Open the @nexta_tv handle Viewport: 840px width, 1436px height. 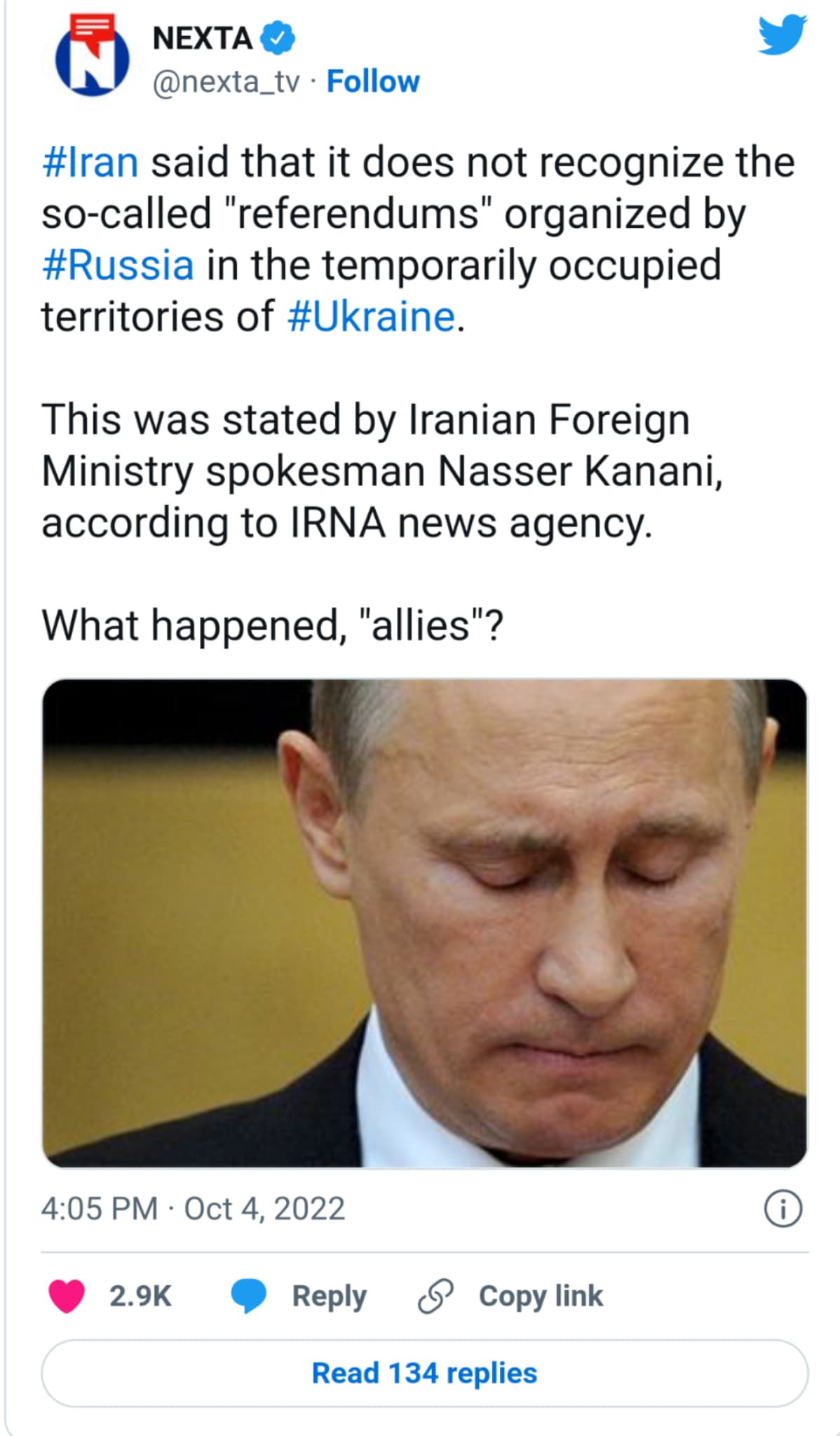[226, 82]
